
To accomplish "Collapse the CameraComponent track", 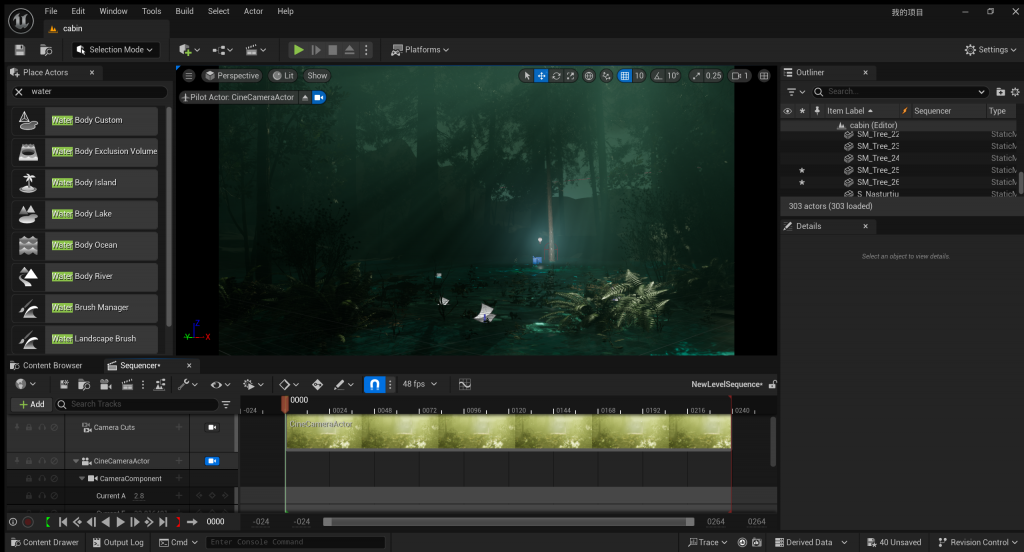I will [x=83, y=478].
